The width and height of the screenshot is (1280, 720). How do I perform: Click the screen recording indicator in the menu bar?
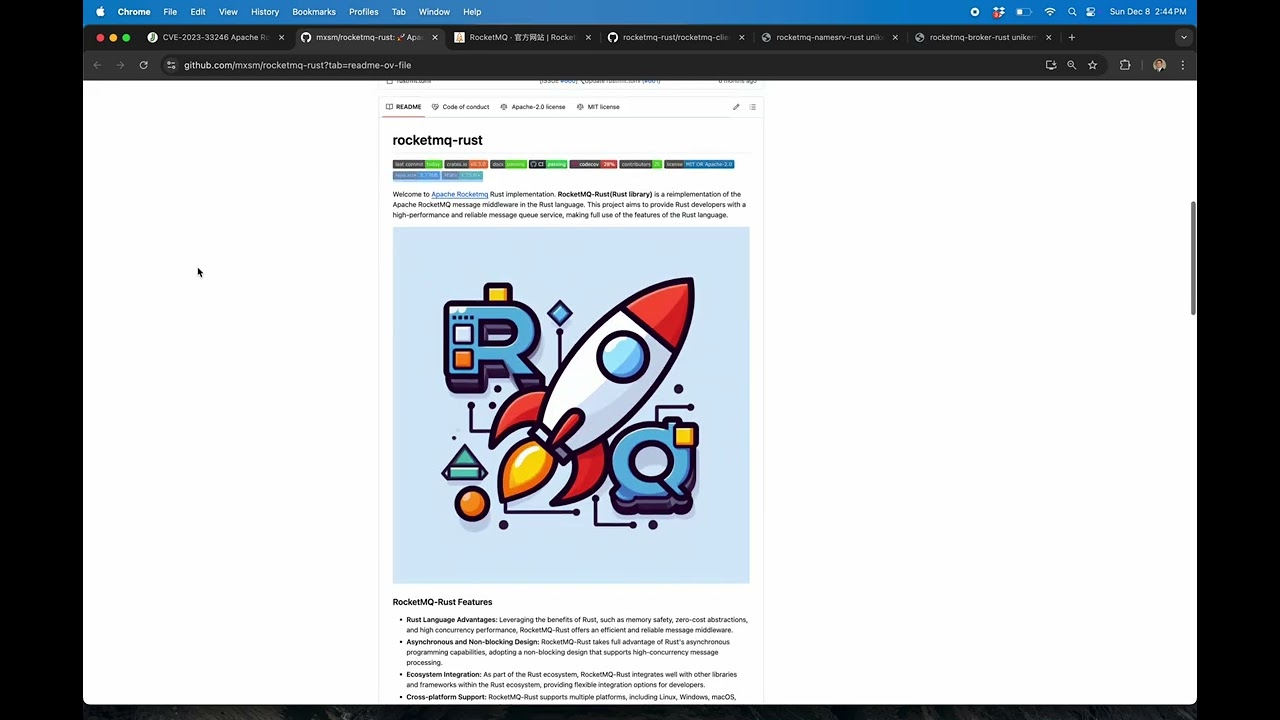point(975,12)
